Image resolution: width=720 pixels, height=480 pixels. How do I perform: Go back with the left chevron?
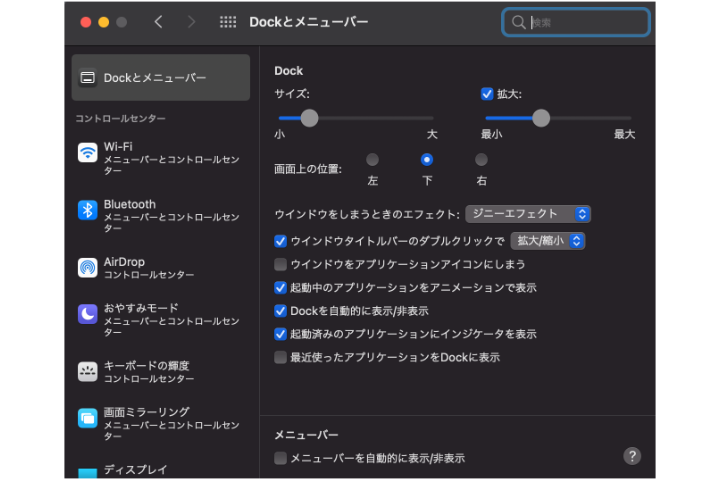click(x=158, y=22)
